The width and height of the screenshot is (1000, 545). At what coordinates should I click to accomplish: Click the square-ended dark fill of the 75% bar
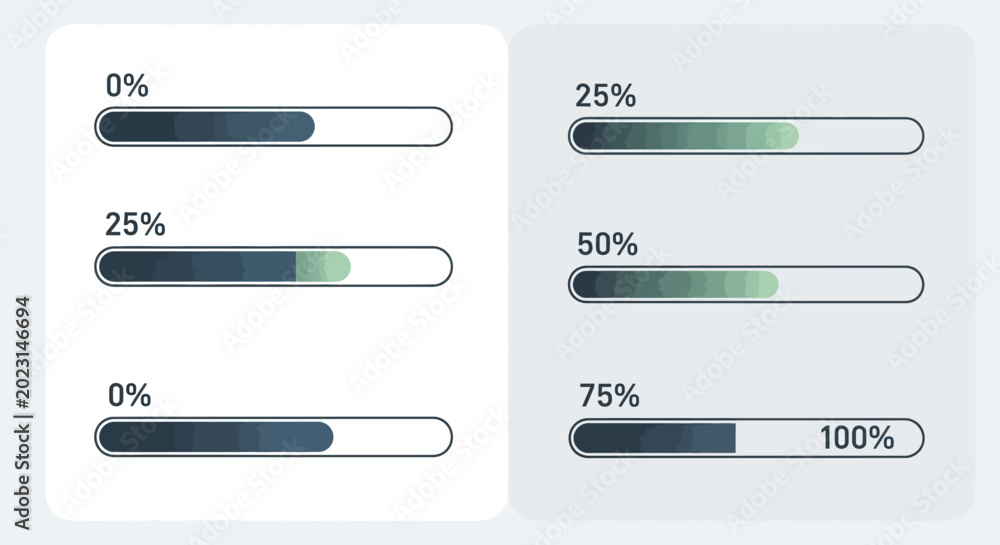coord(654,438)
